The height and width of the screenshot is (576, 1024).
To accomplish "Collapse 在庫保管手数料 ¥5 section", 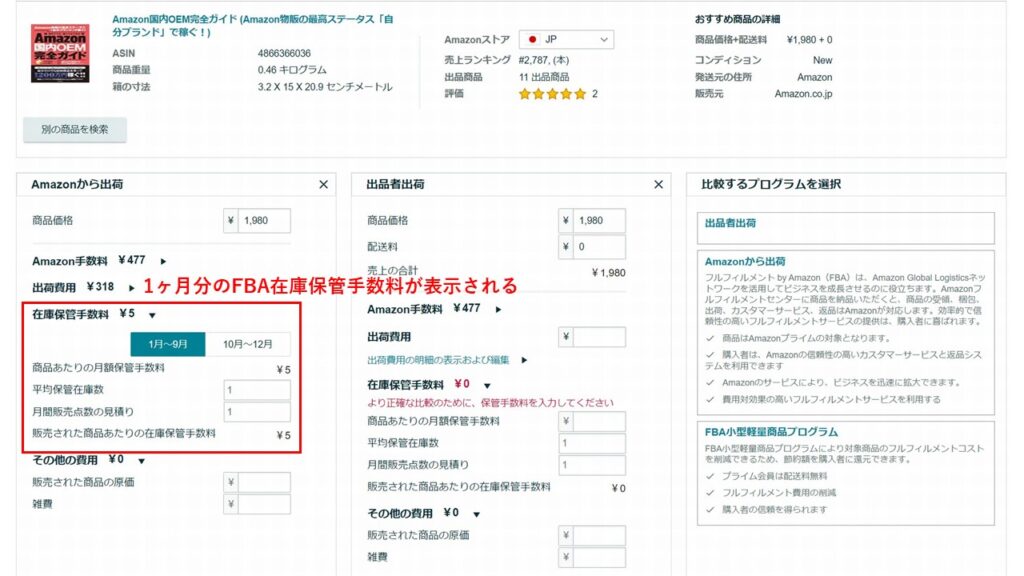I will pyautogui.click(x=152, y=315).
